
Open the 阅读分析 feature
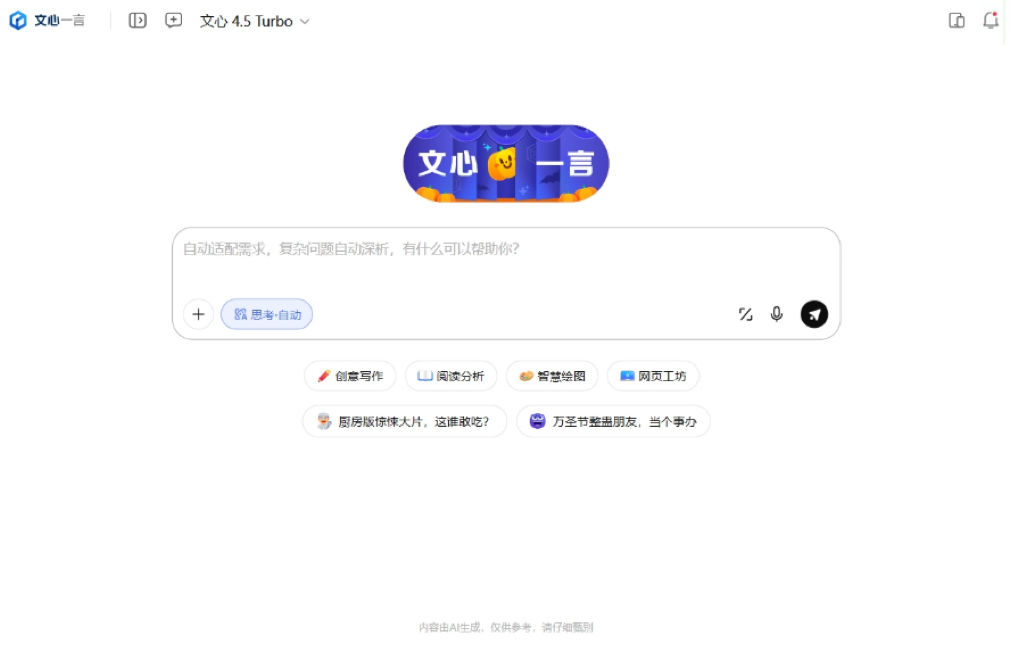[451, 376]
